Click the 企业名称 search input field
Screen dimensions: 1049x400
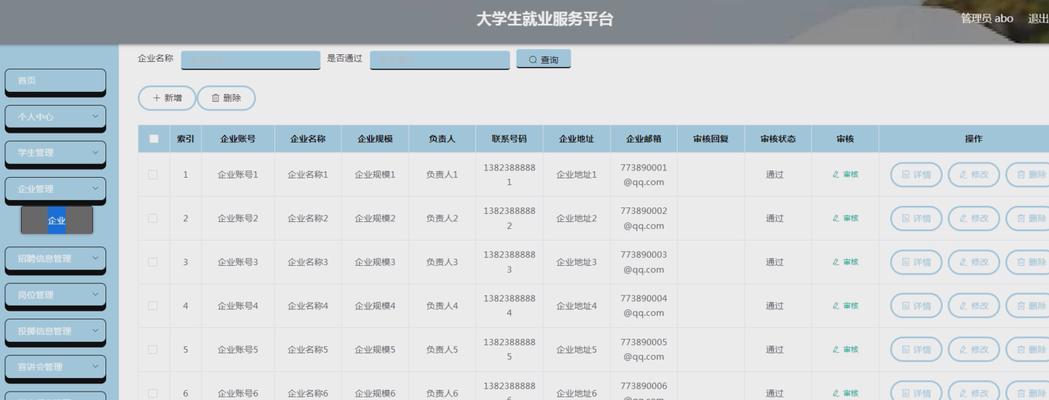click(x=250, y=60)
